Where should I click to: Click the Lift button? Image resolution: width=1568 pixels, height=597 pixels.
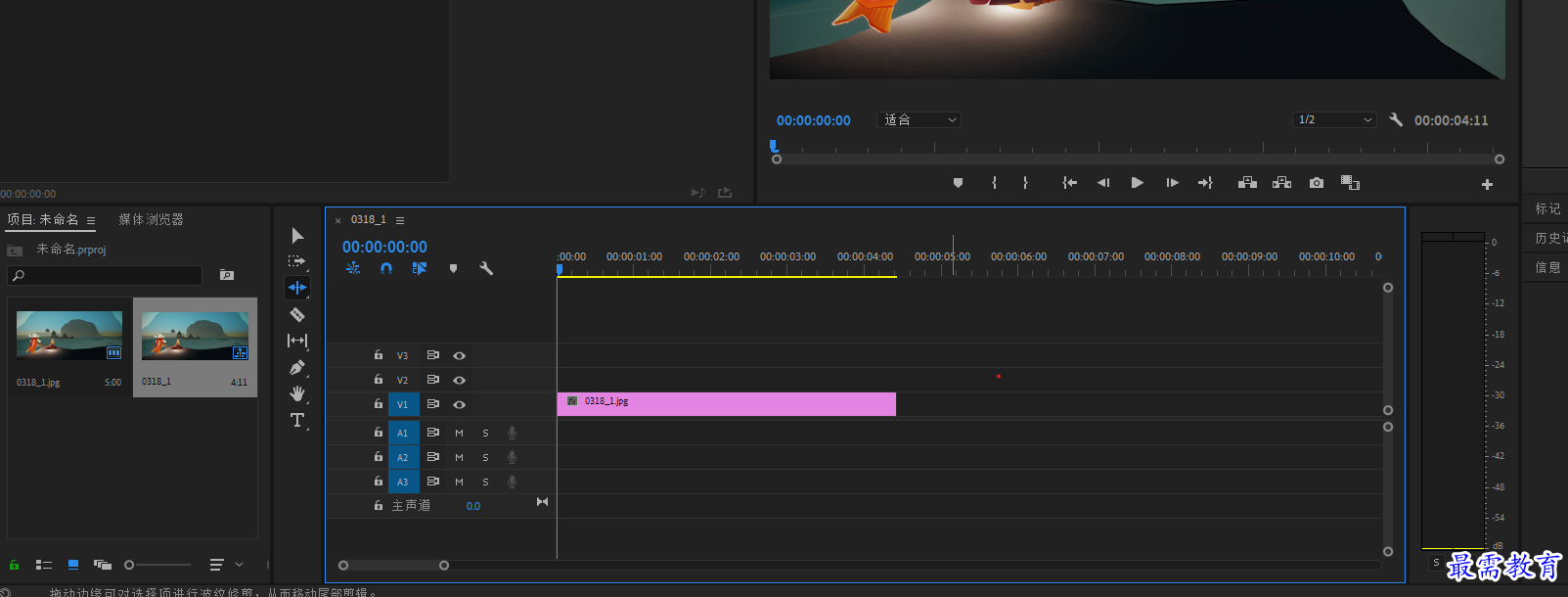pos(1247,183)
